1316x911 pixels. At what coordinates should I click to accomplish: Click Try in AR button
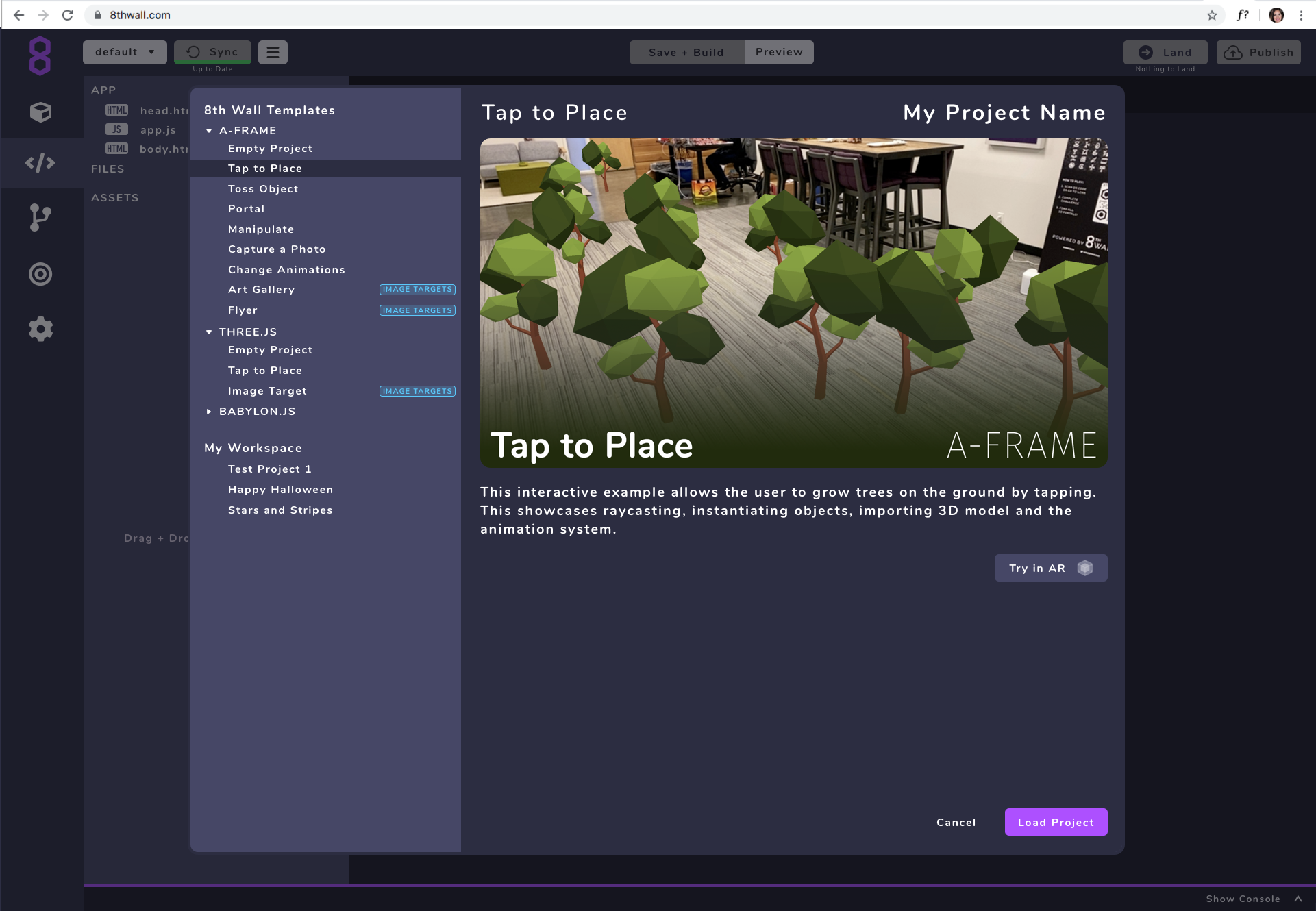tap(1051, 568)
